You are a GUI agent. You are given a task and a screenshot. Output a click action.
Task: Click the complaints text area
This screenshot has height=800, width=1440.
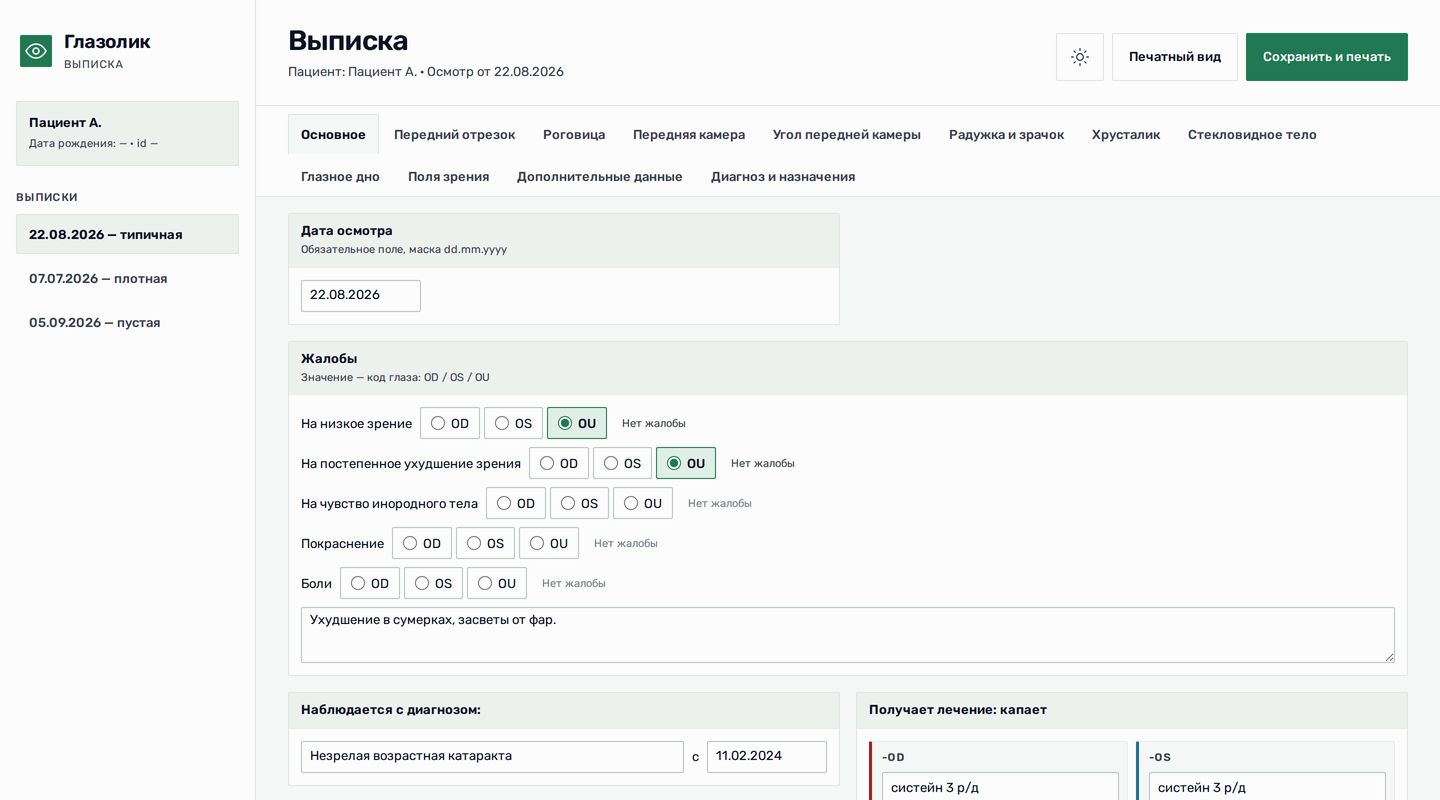click(x=848, y=634)
